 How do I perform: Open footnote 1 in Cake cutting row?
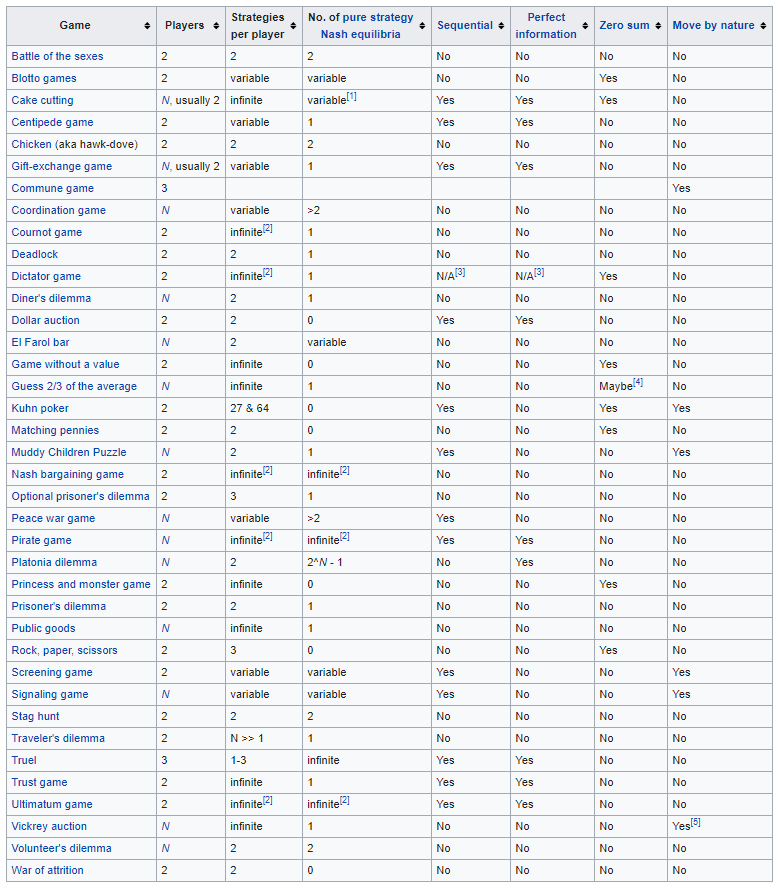click(x=351, y=96)
